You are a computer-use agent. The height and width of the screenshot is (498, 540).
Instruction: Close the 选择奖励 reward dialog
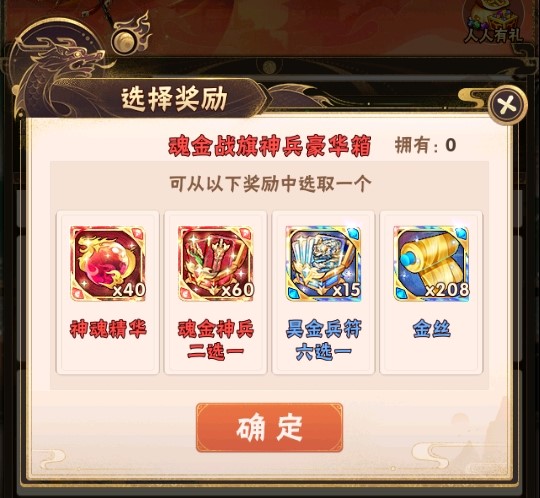click(508, 105)
